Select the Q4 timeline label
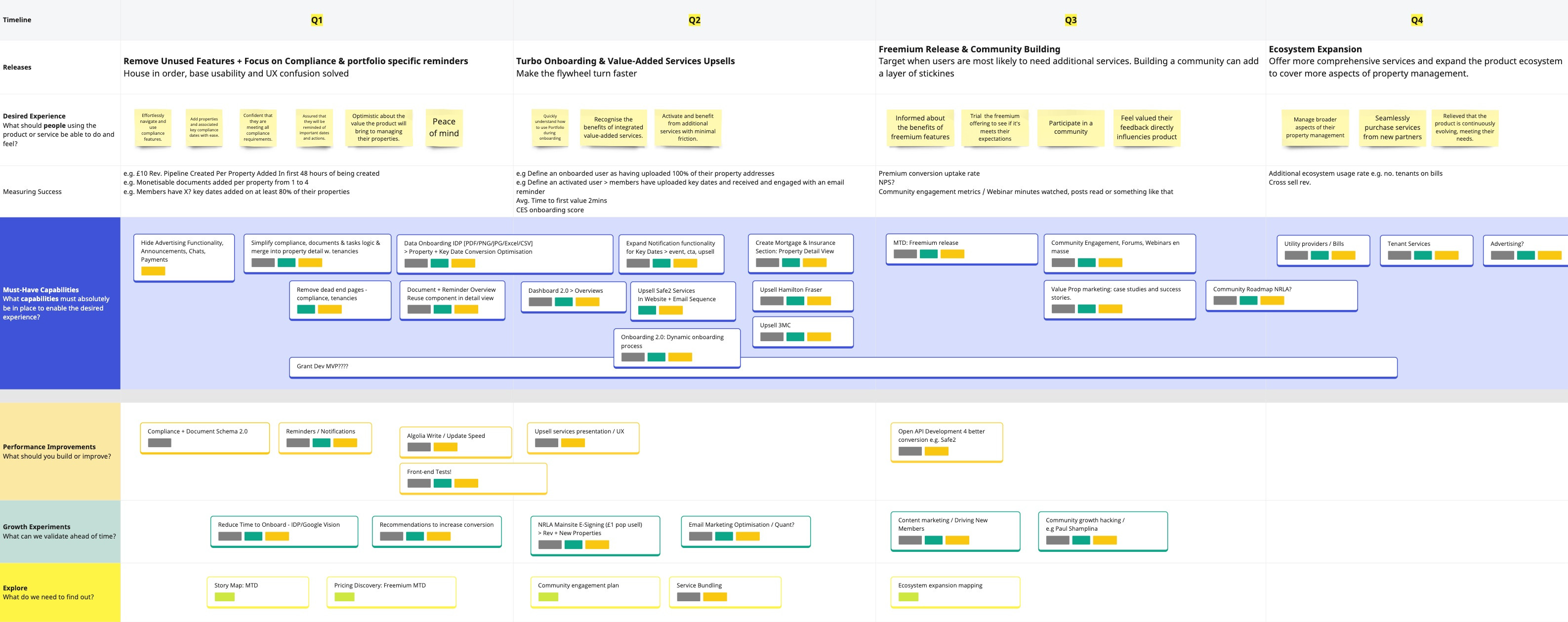This screenshot has width=1568, height=622. click(1417, 20)
